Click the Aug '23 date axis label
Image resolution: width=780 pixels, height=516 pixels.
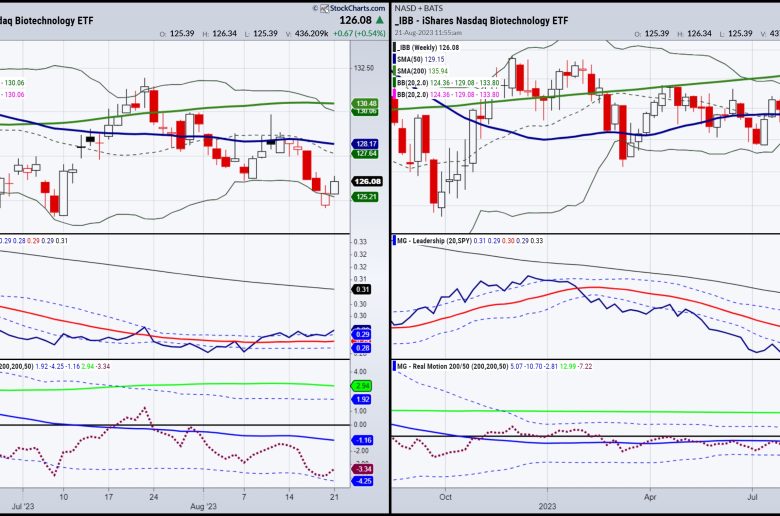coord(203,507)
